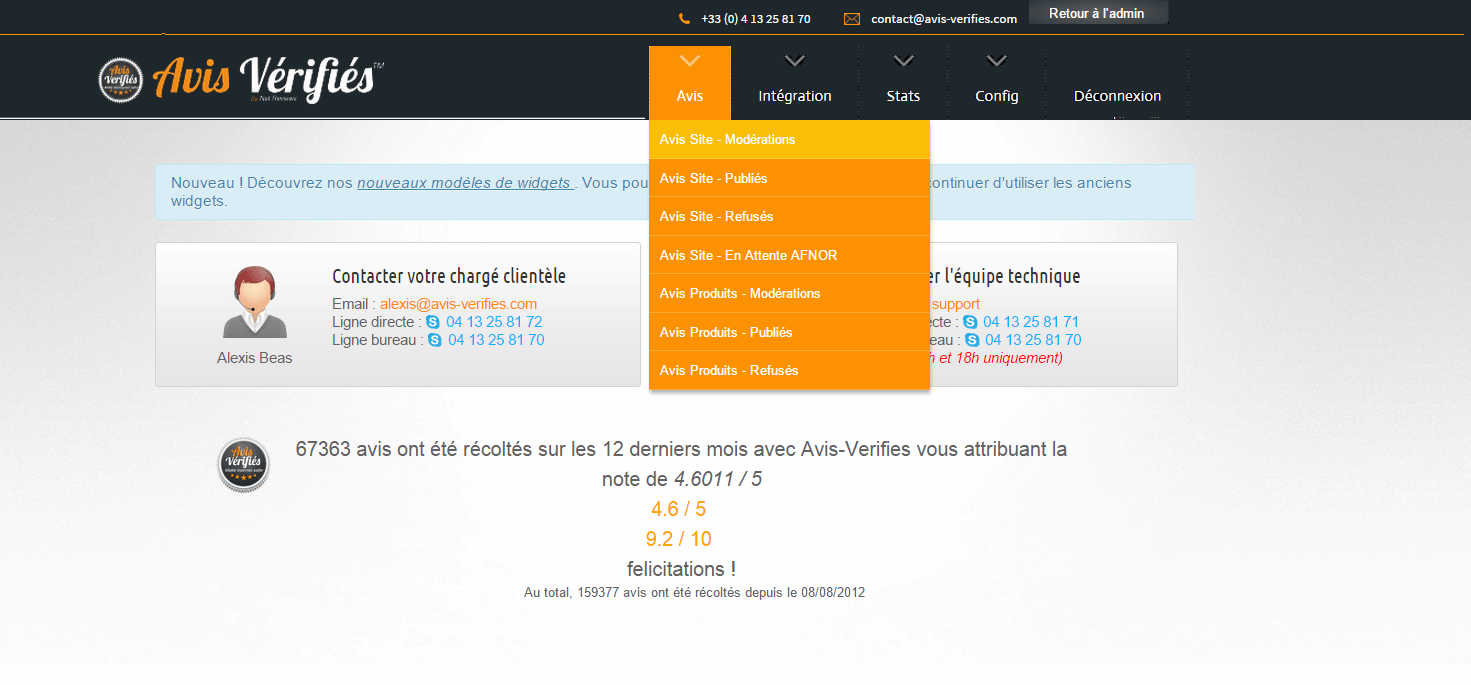Click the Alexis Beas name label
The image size is (1471, 685).
click(255, 358)
